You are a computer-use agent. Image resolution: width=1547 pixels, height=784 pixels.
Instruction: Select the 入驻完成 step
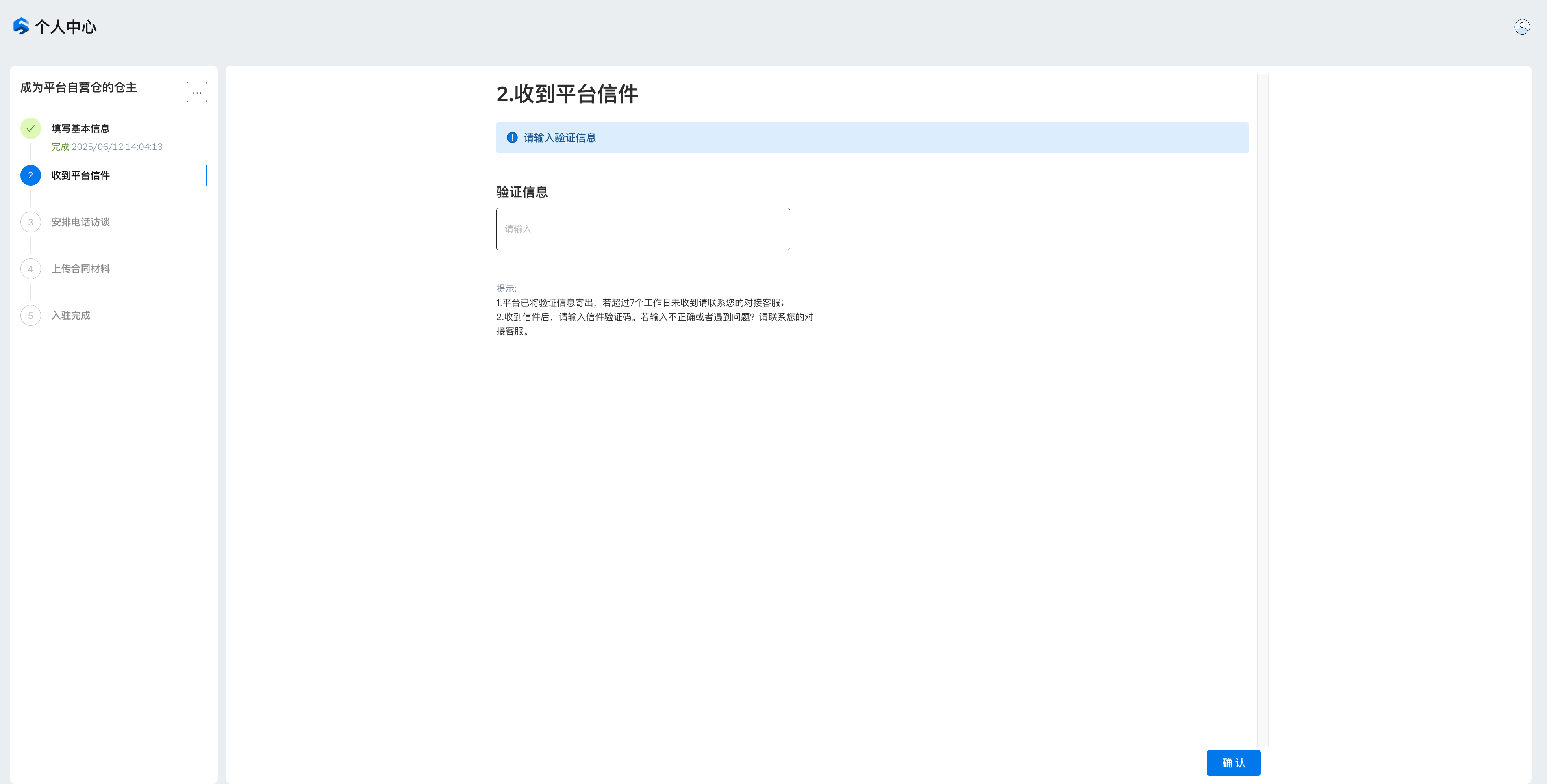tap(71, 316)
